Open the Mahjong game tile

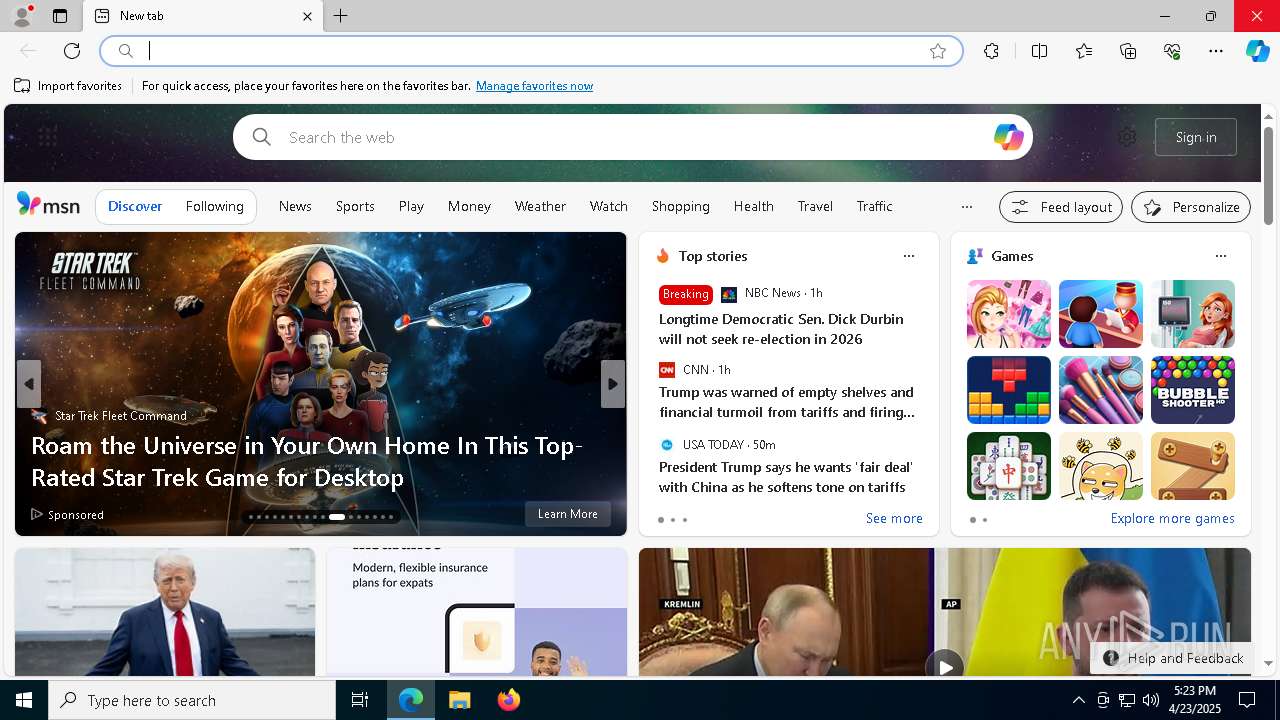coord(1009,466)
